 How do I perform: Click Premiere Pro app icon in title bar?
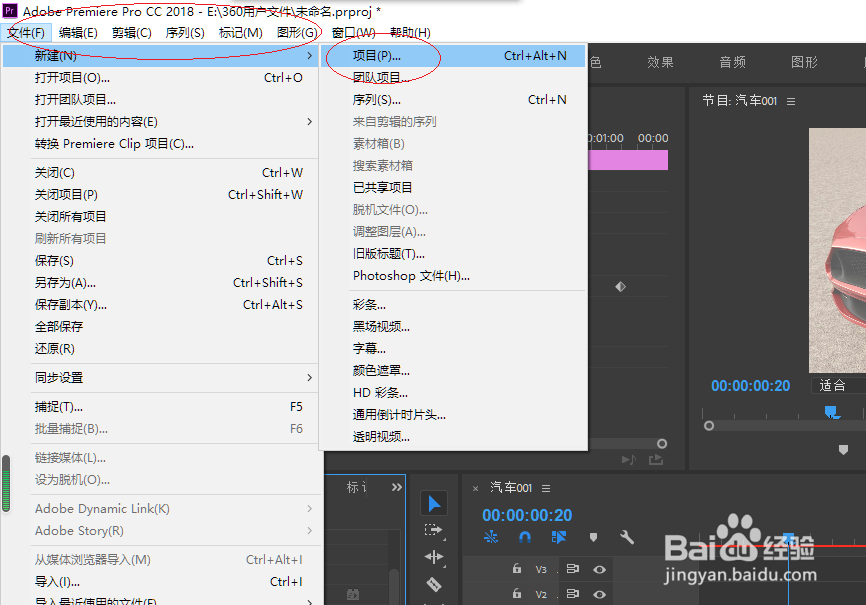pyautogui.click(x=10, y=10)
